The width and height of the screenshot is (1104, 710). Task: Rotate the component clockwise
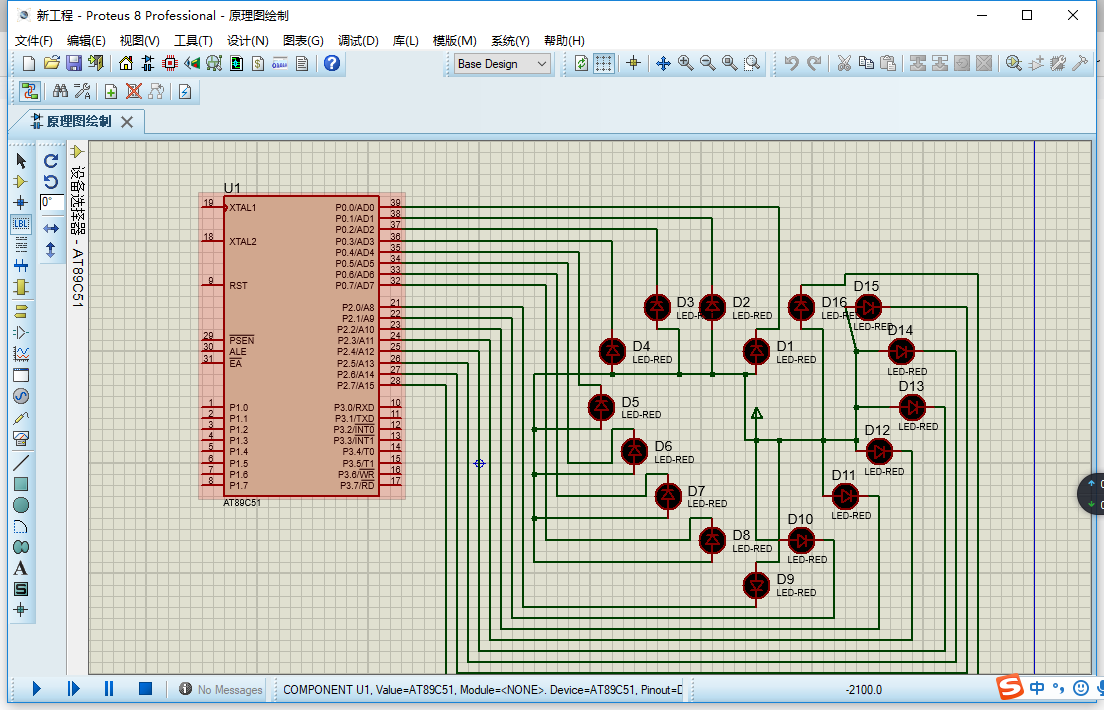pyautogui.click(x=51, y=161)
